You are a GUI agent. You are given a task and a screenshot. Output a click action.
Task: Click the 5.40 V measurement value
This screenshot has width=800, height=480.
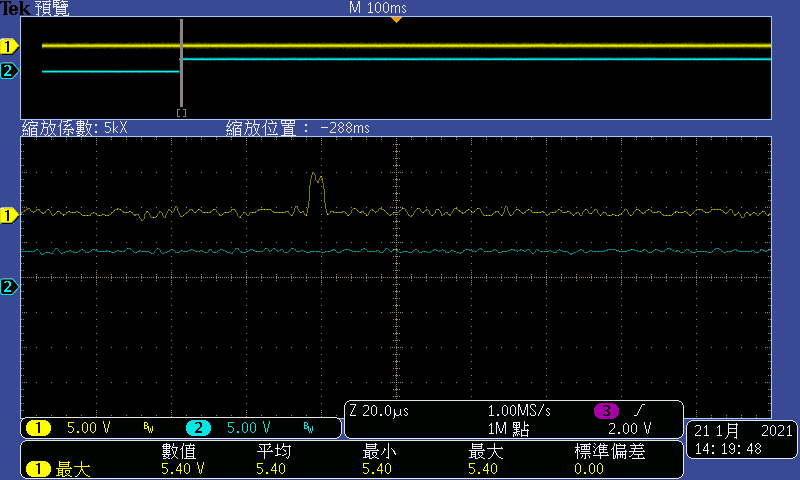pos(183,468)
